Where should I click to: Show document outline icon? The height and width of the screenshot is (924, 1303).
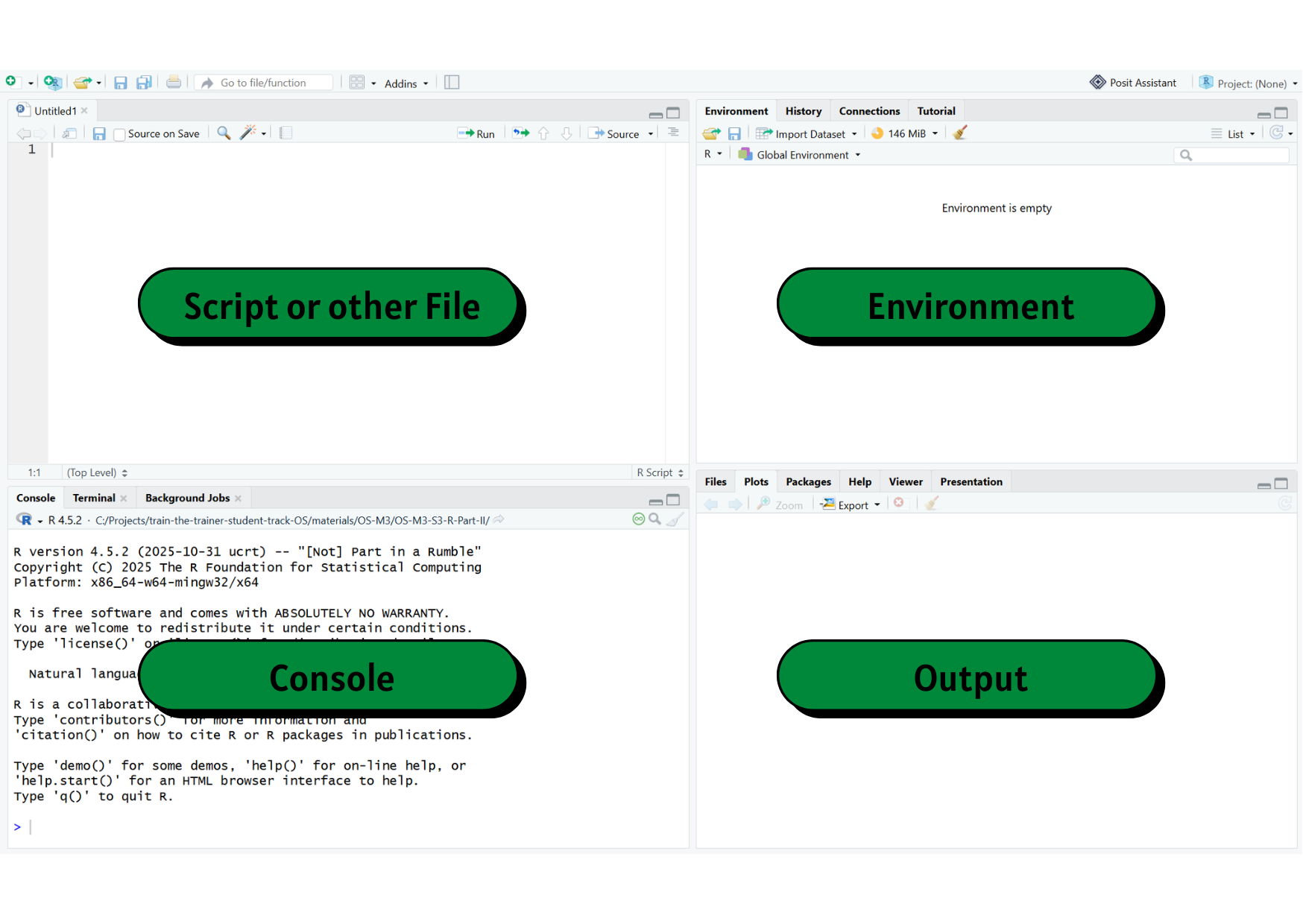(673, 133)
